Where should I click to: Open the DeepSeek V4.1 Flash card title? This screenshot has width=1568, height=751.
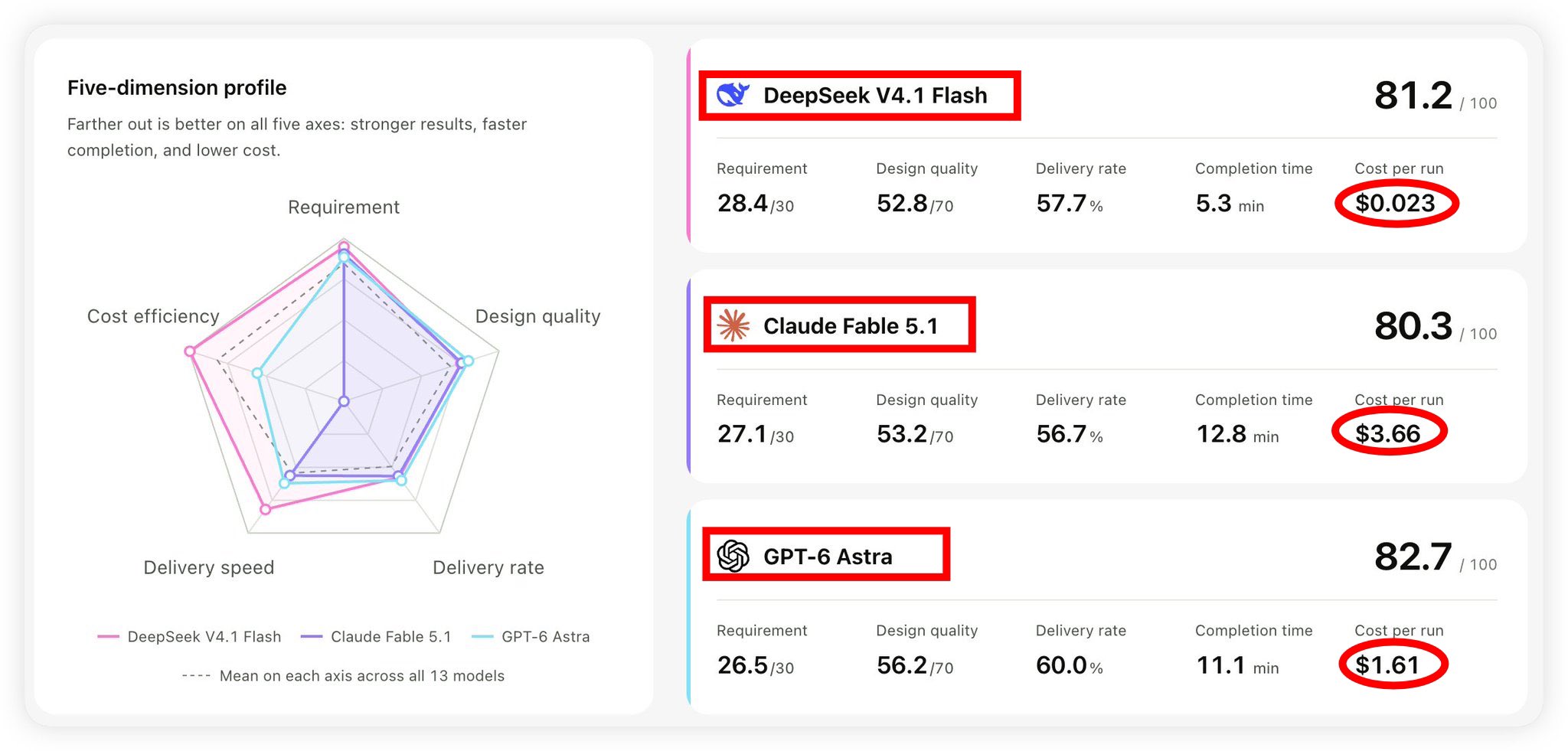(x=875, y=95)
